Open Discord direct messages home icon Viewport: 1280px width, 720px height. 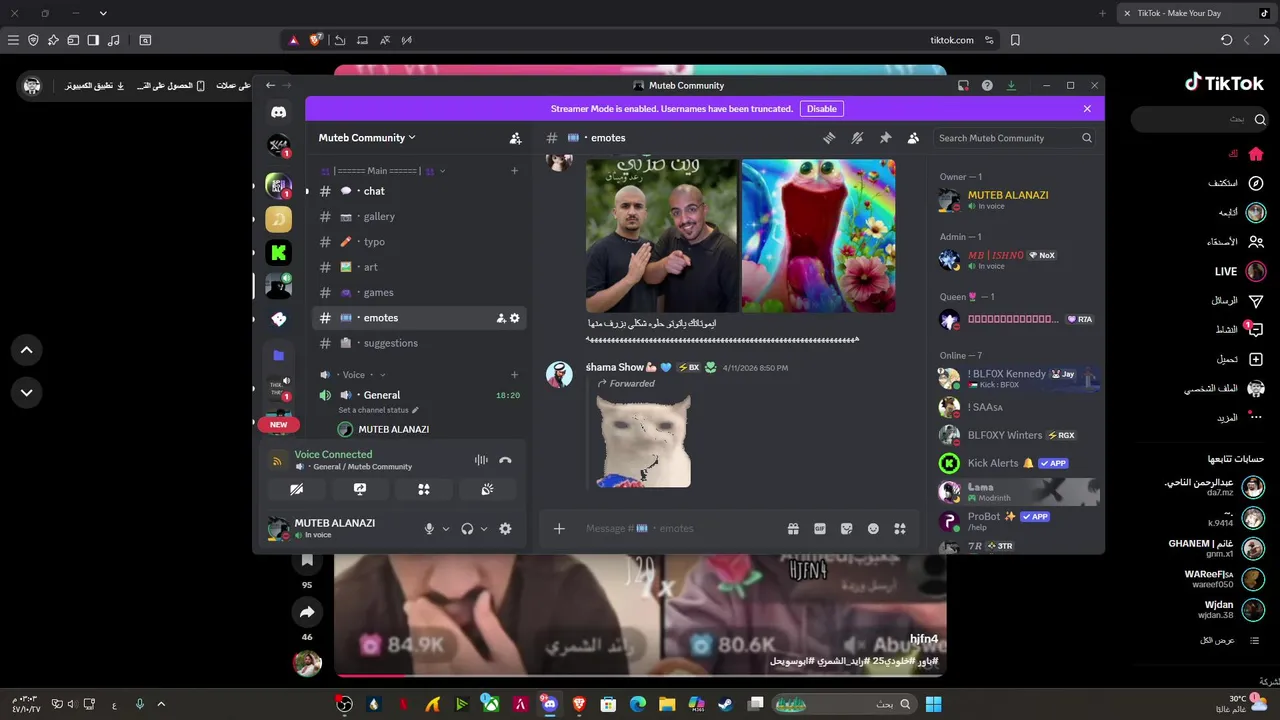coord(278,113)
